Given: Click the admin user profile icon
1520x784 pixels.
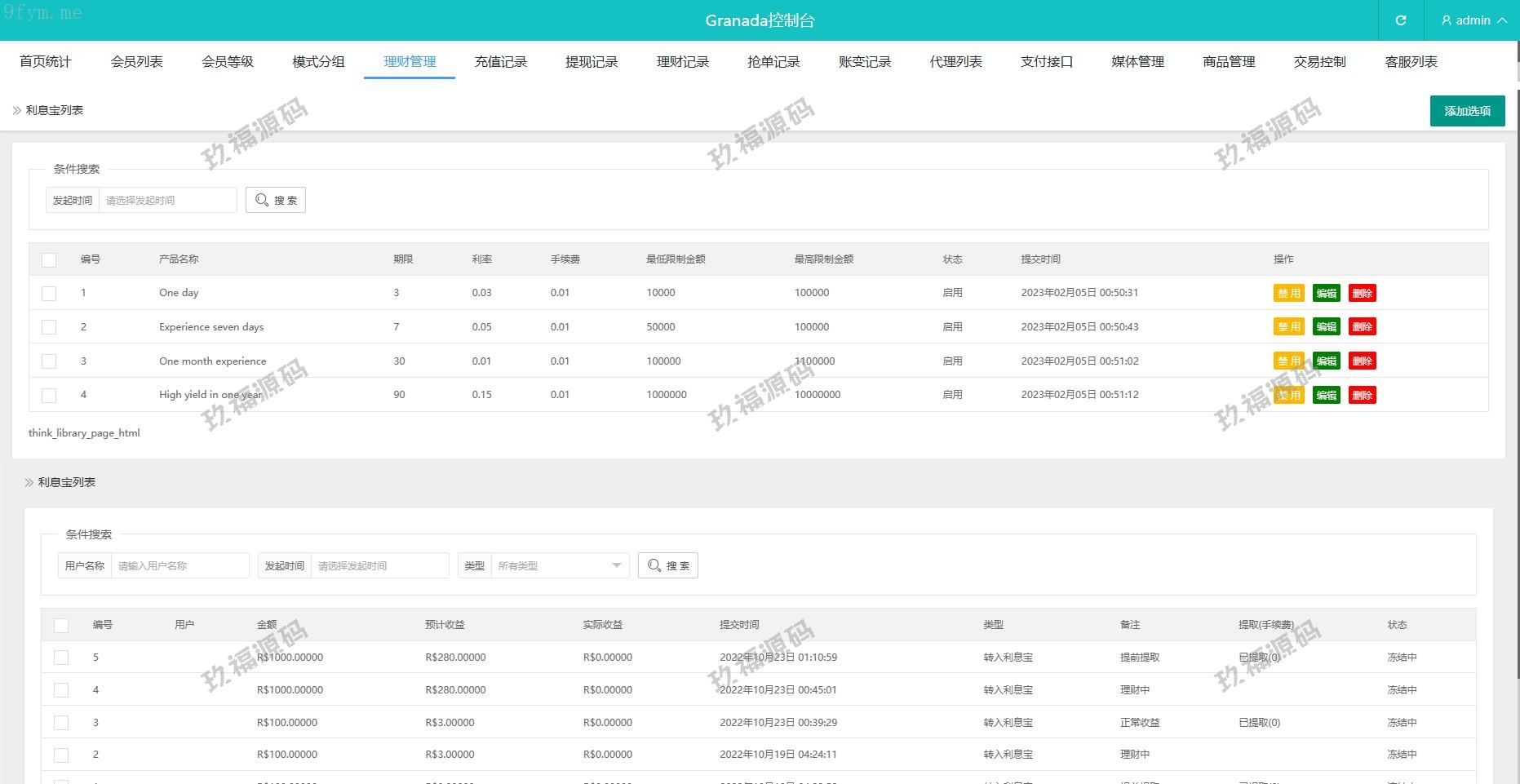Looking at the screenshot, I should [1446, 20].
